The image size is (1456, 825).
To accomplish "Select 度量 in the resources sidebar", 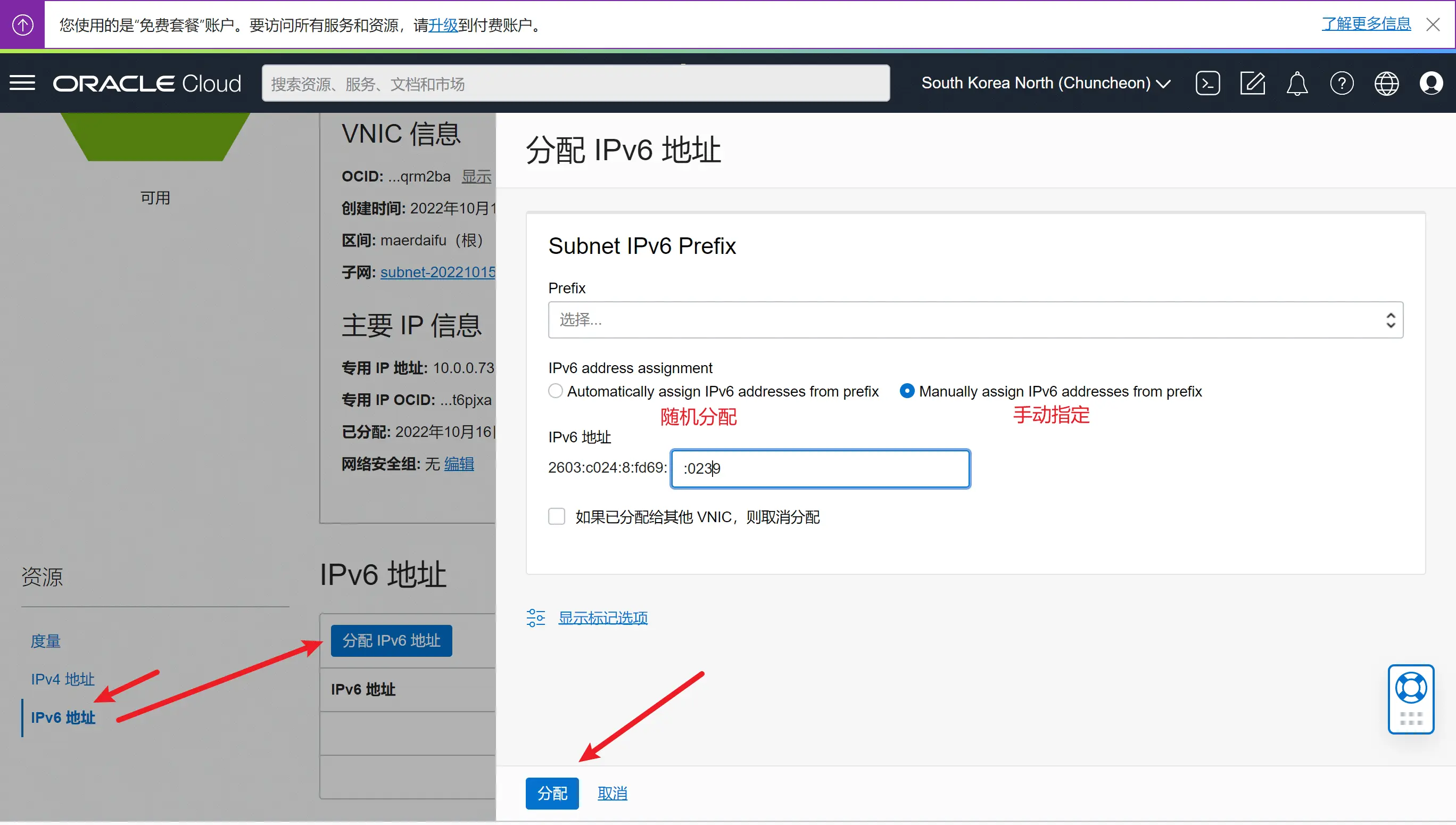I will tap(45, 641).
